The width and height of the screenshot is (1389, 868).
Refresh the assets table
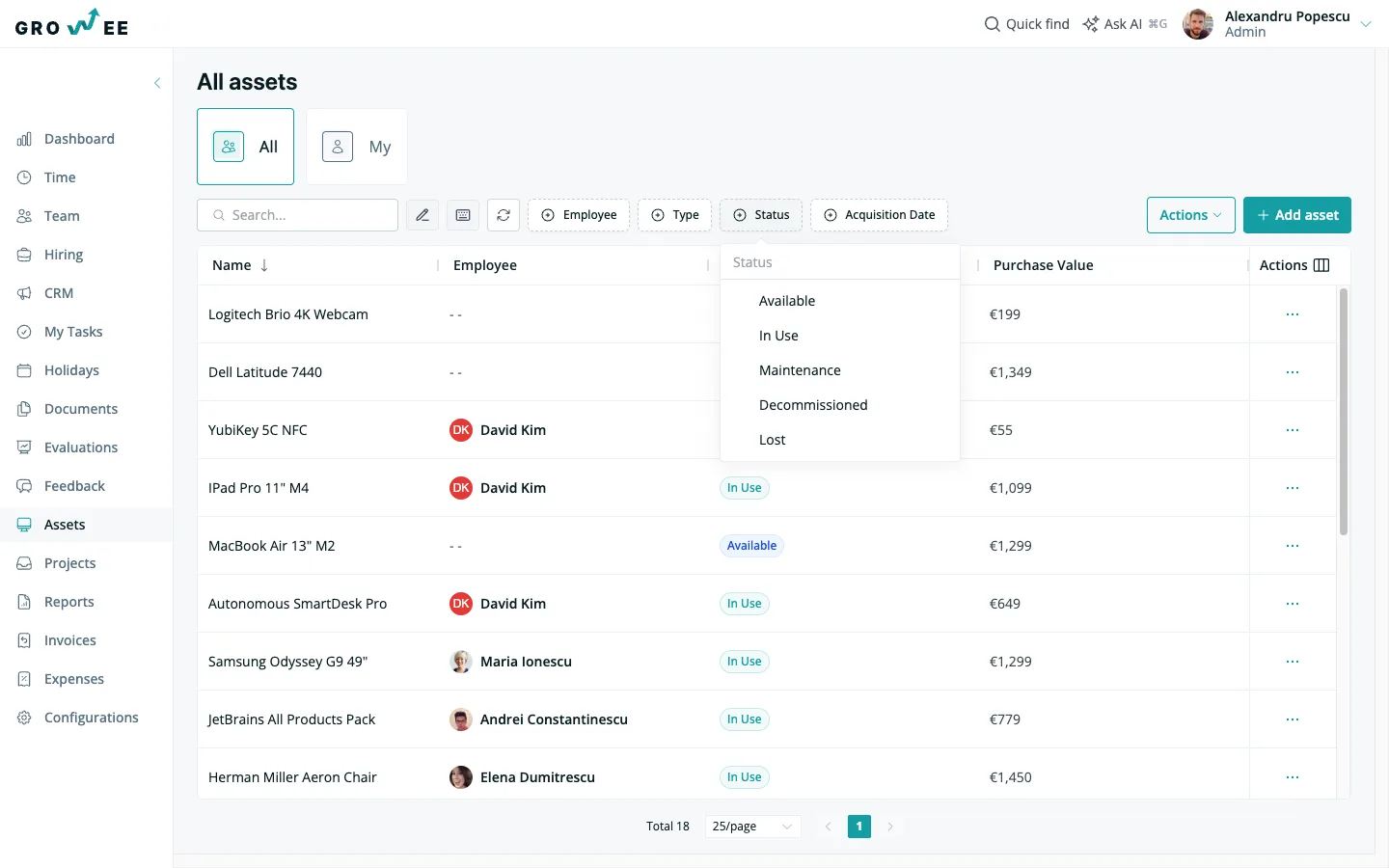504,215
